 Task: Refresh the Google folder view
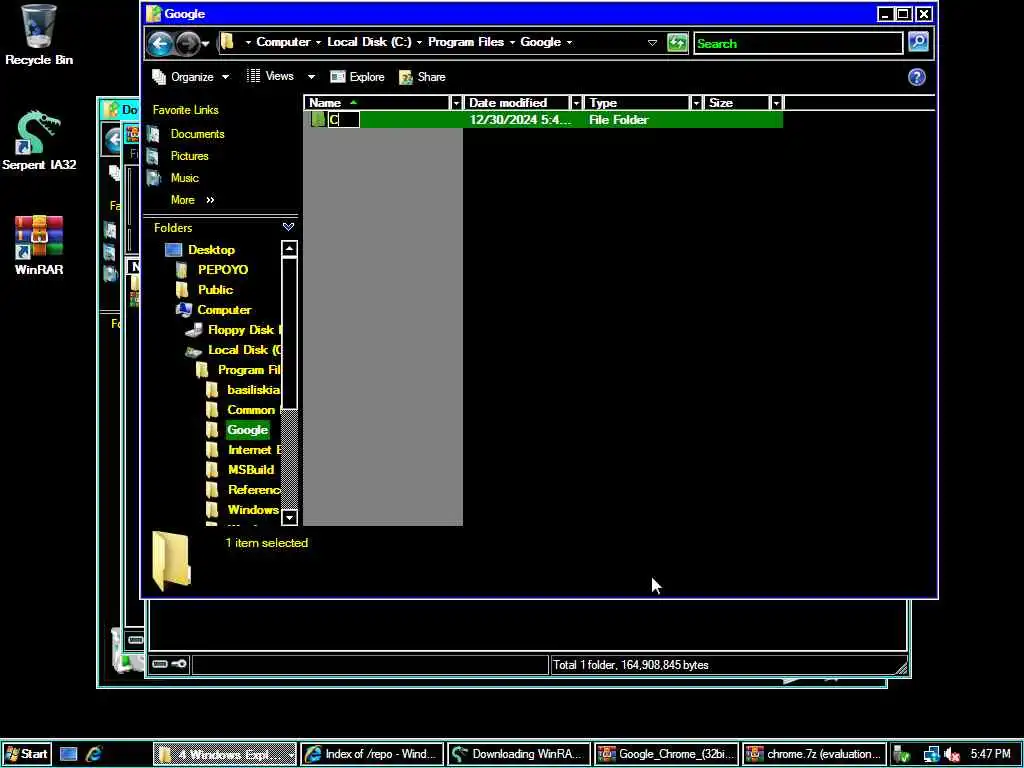pyautogui.click(x=677, y=43)
